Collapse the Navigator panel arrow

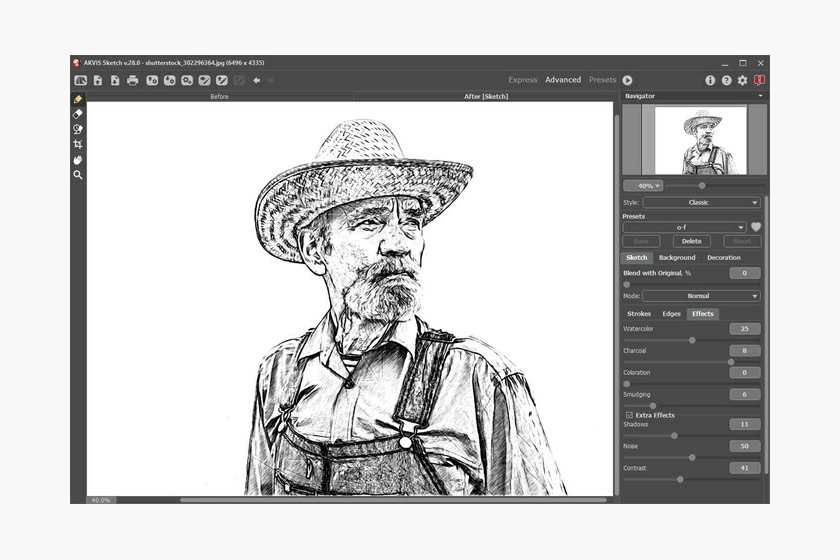coord(760,96)
